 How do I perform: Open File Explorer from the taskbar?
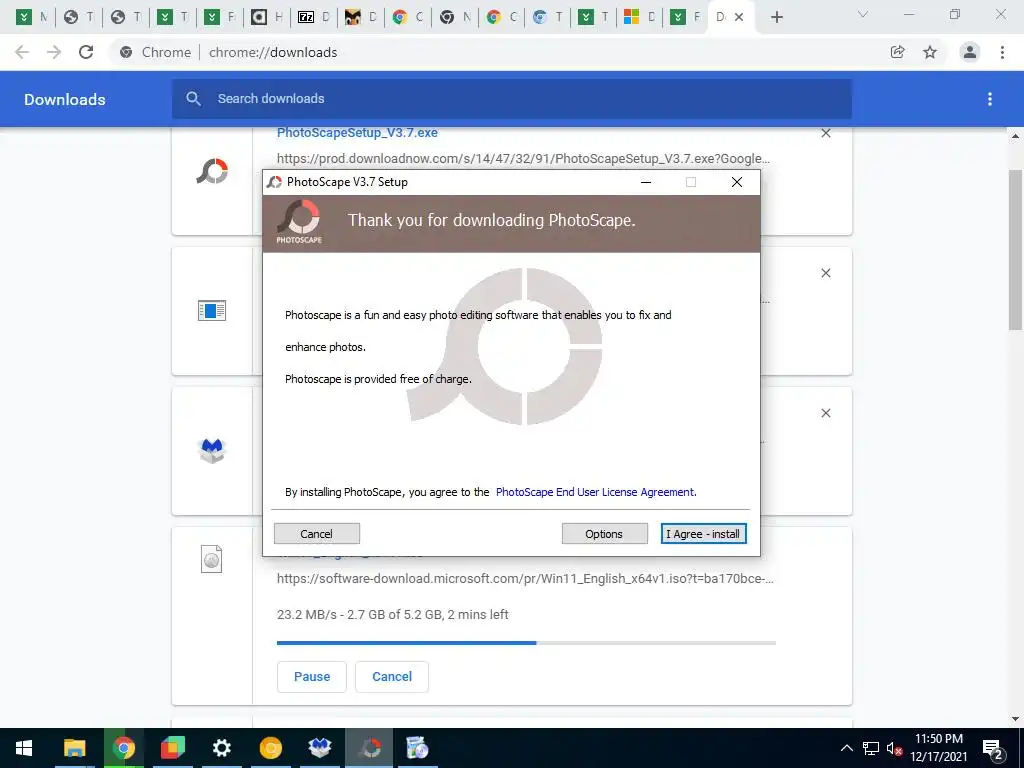click(74, 748)
